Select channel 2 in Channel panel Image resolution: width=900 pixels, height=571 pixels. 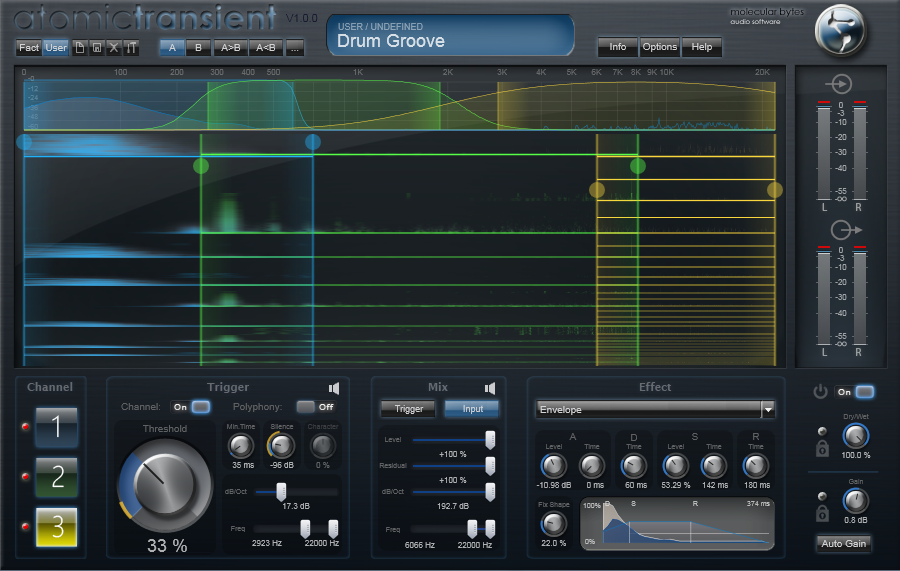click(x=56, y=476)
